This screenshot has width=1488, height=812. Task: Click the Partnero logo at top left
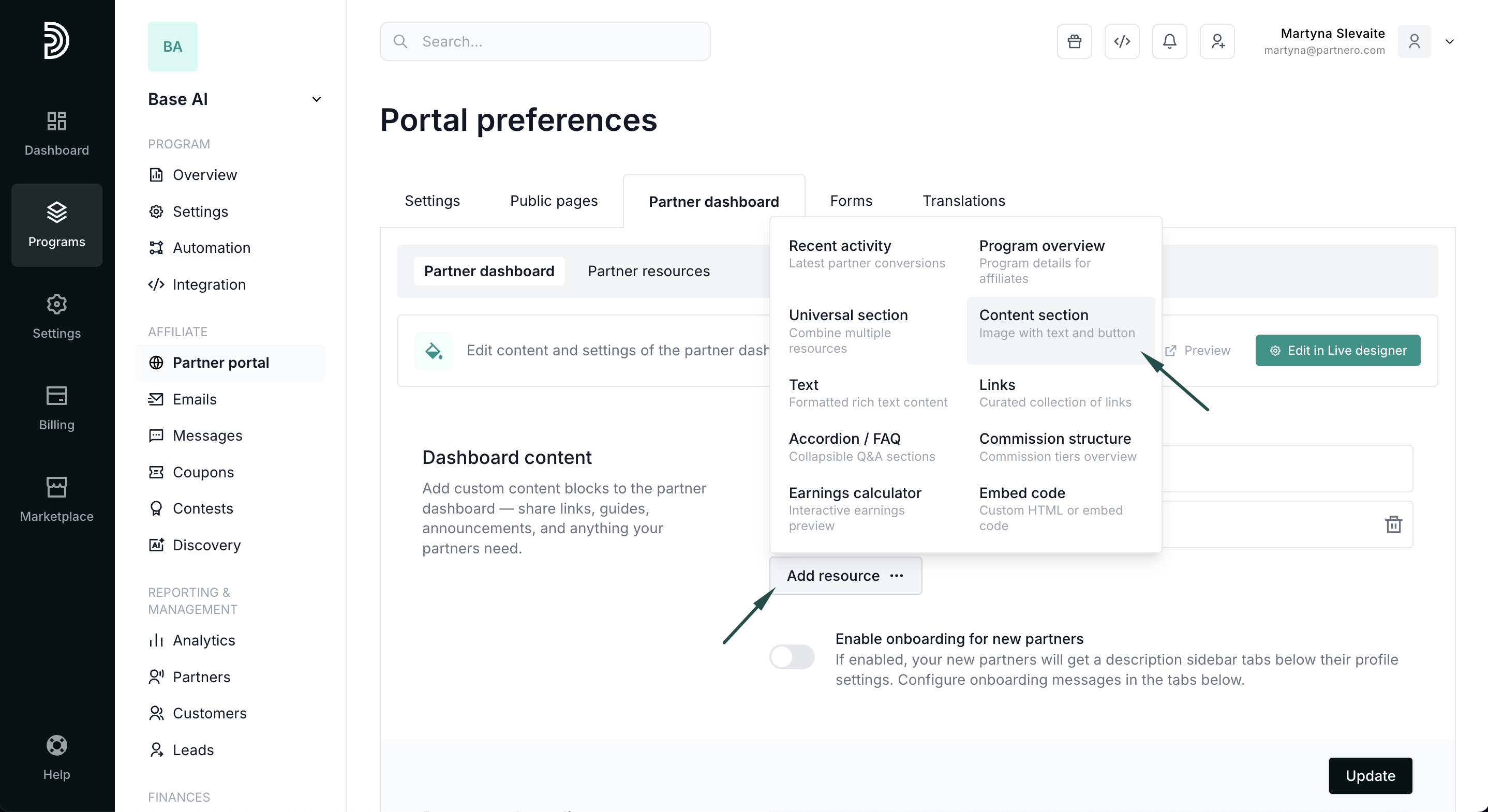pyautogui.click(x=56, y=40)
